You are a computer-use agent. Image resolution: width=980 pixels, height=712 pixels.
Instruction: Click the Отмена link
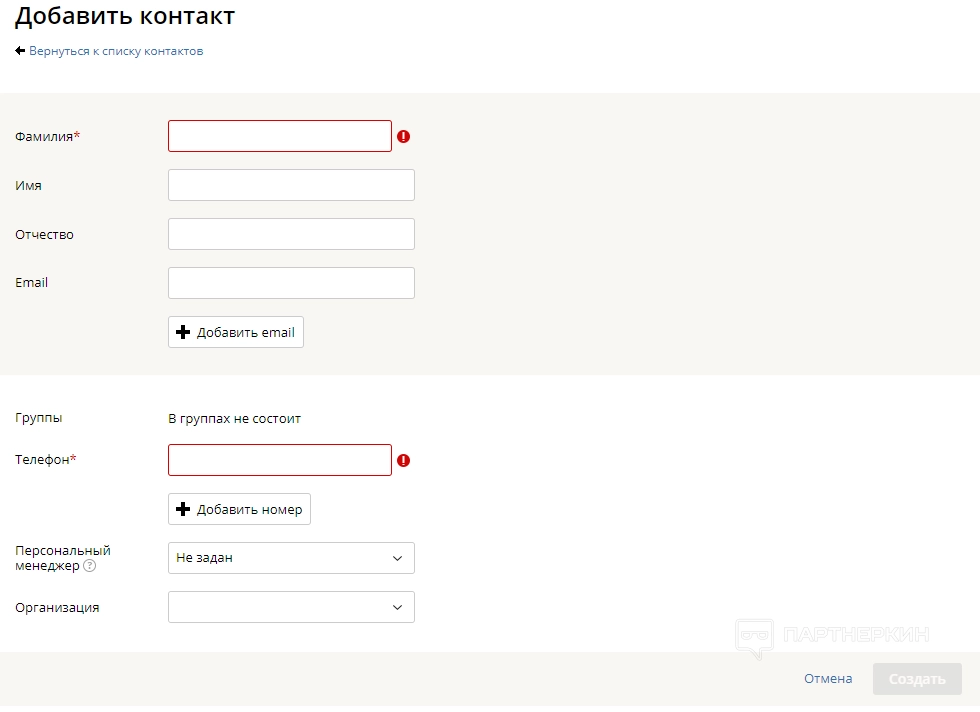pos(828,679)
